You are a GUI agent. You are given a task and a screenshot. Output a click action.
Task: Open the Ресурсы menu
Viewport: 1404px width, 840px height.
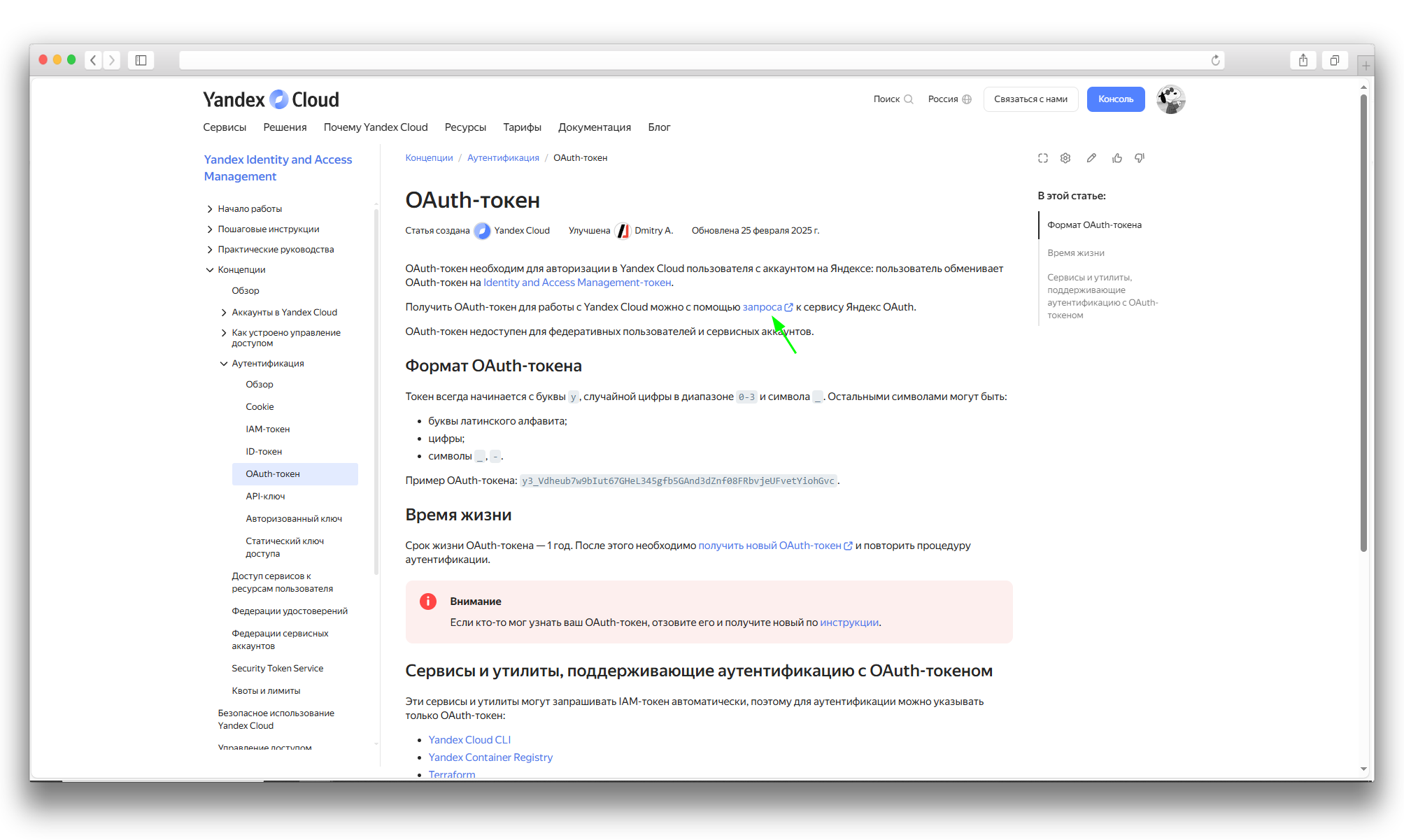click(465, 127)
